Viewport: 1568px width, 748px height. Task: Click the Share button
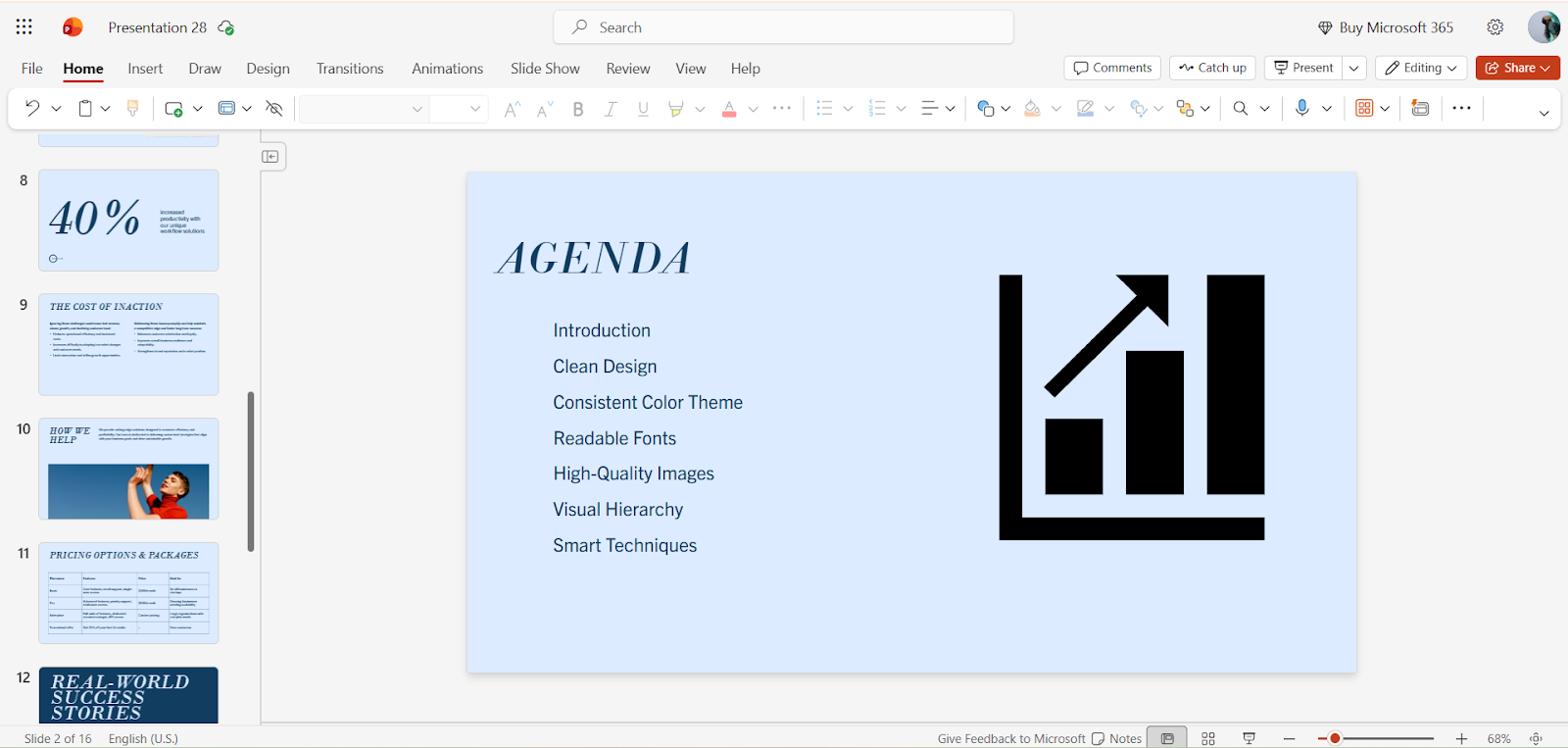tap(1517, 68)
